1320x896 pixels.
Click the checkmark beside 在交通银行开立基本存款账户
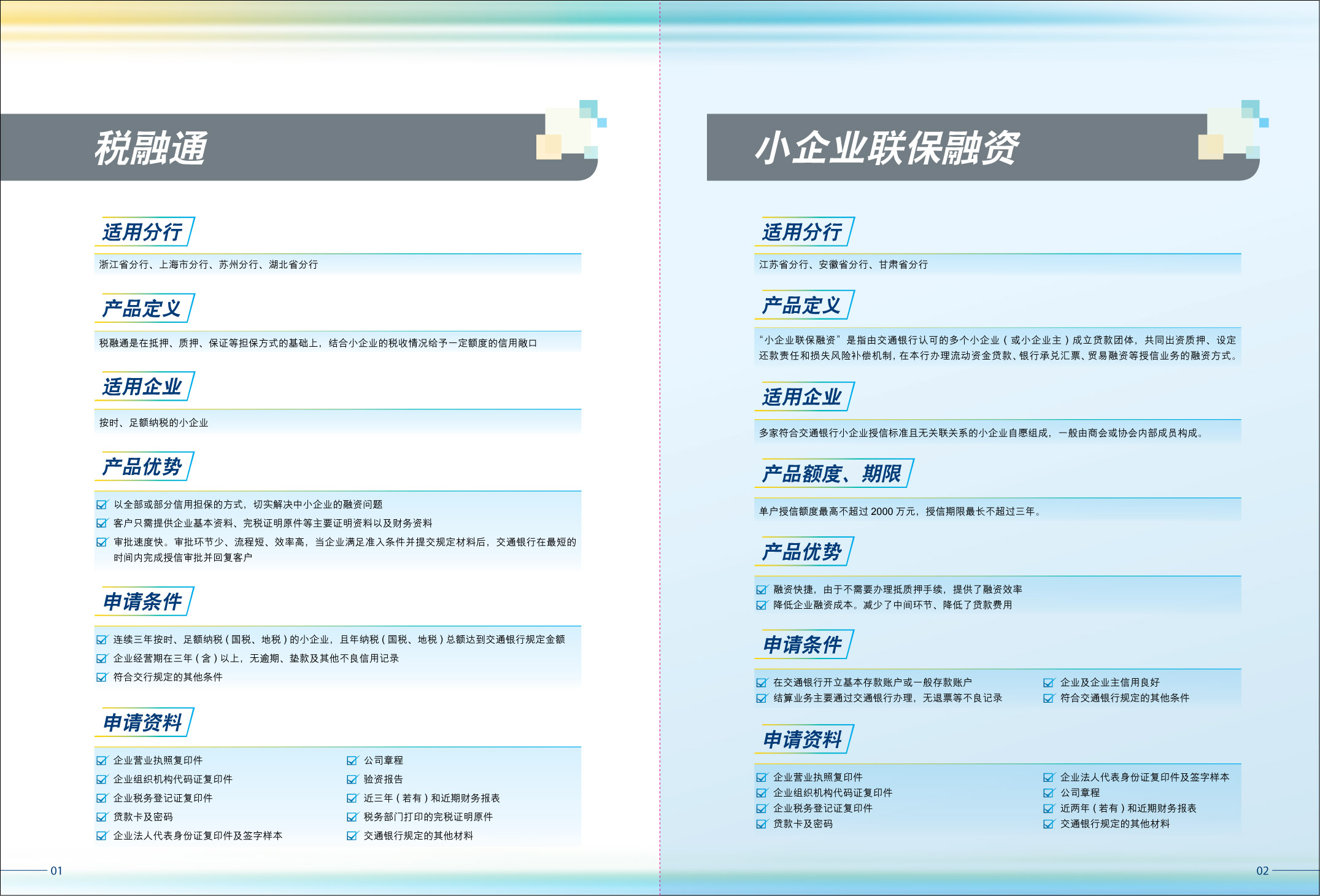pos(762,682)
